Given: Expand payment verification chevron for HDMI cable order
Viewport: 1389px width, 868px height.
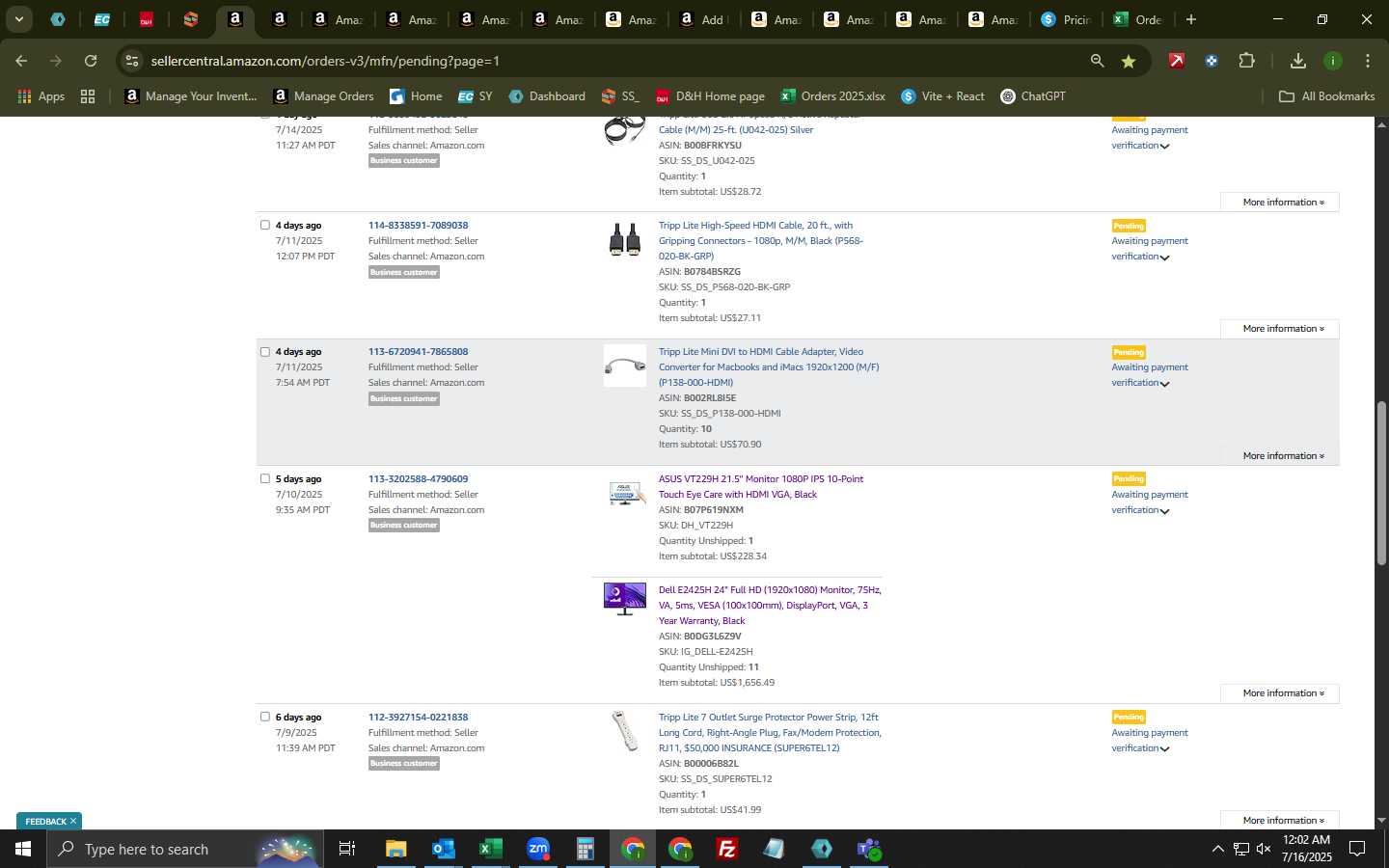Looking at the screenshot, I should (x=1165, y=258).
